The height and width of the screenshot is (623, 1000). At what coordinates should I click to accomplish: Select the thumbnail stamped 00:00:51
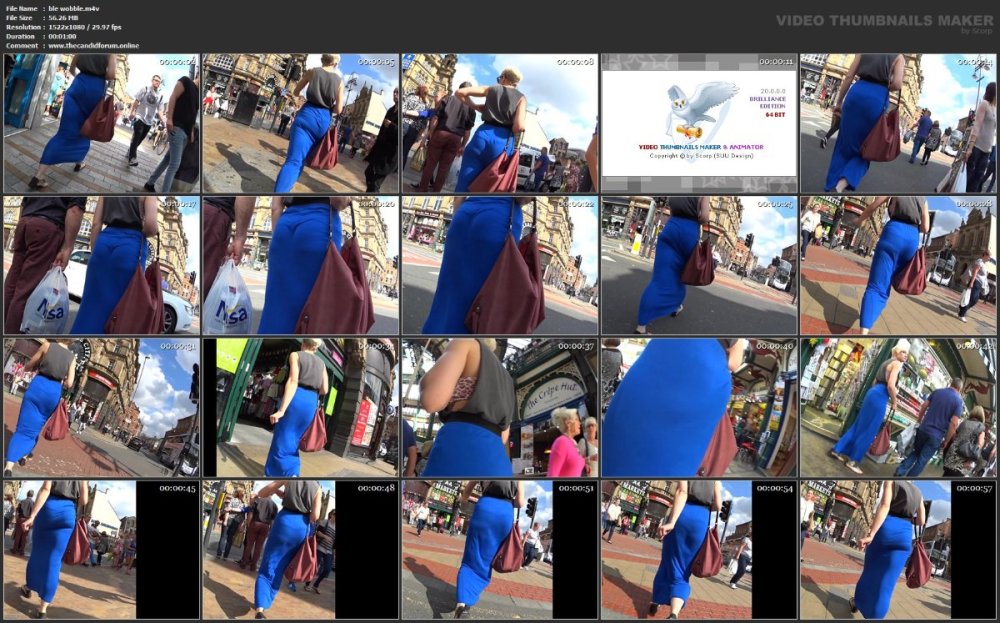[x=500, y=550]
